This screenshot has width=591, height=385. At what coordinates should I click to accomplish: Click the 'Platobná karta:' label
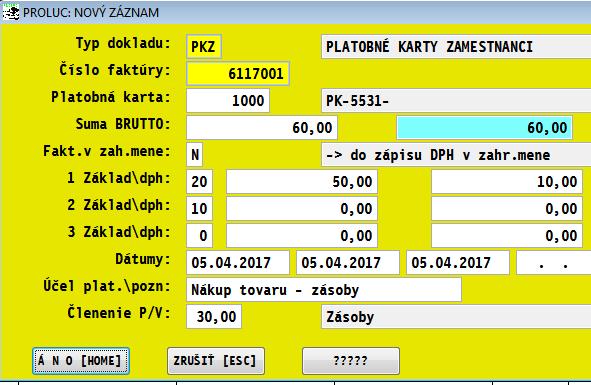pyautogui.click(x=111, y=97)
